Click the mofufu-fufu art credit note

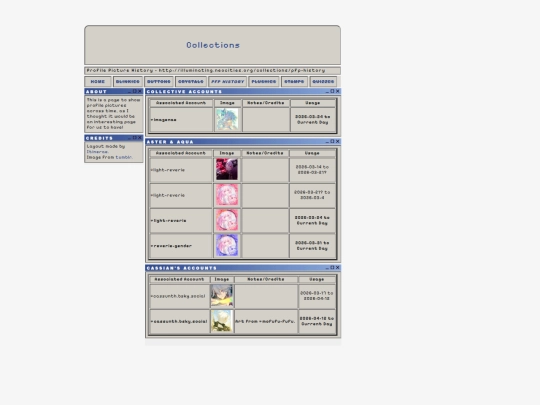pos(265,321)
